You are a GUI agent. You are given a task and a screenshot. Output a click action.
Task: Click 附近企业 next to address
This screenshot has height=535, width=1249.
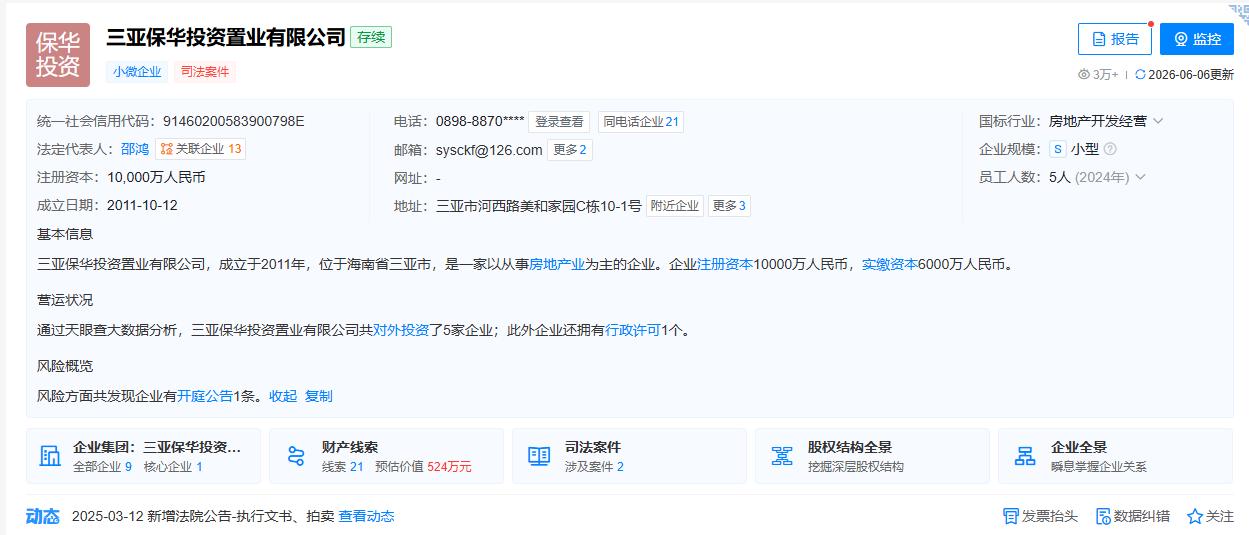point(674,206)
